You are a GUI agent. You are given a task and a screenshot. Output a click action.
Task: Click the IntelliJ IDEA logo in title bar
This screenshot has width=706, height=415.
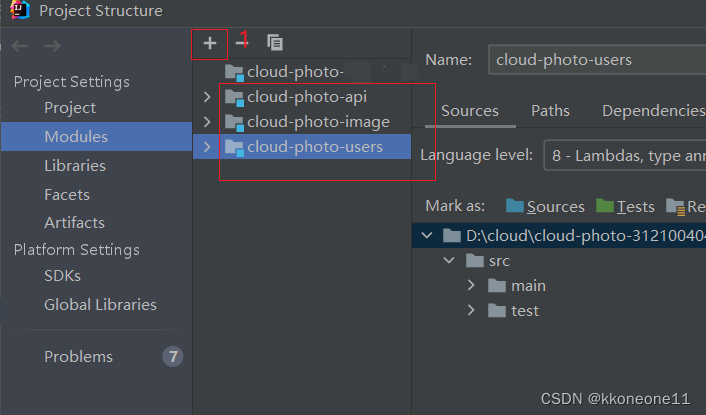pos(19,10)
